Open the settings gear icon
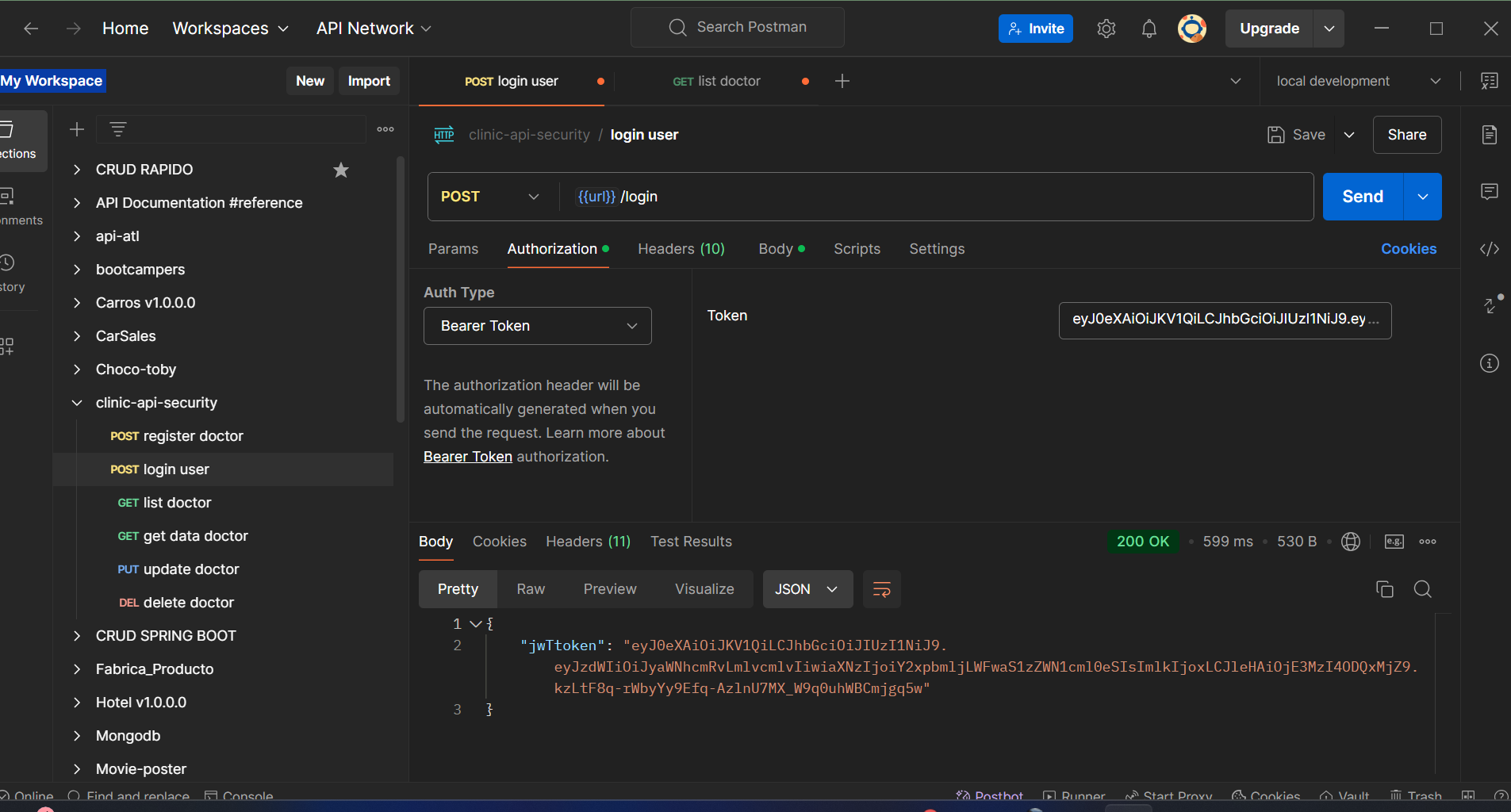The image size is (1511, 812). tap(1106, 29)
